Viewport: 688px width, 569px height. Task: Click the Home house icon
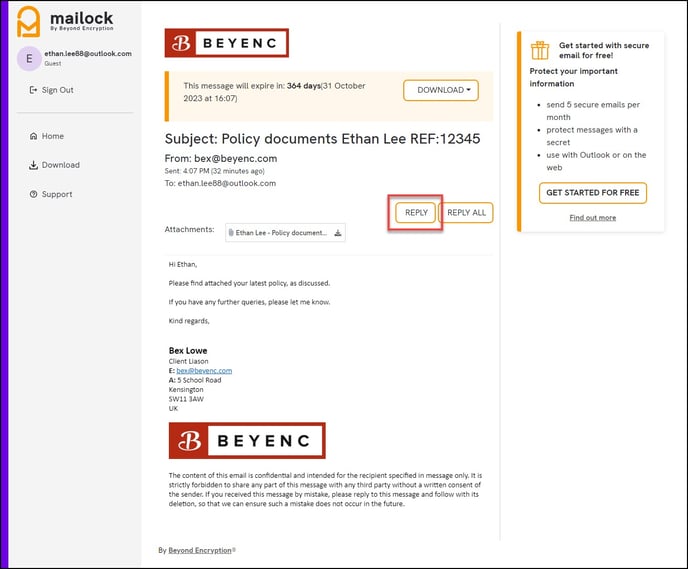coord(33,136)
